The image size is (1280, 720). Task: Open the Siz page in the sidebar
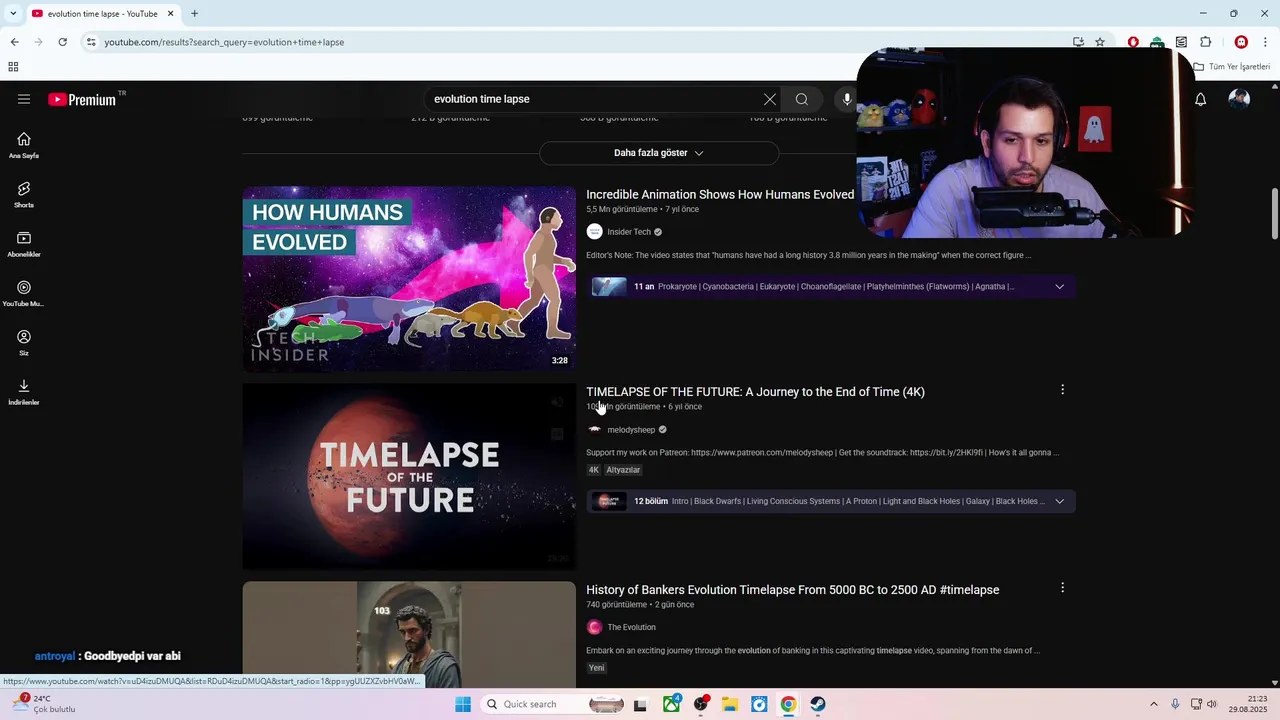coord(24,342)
